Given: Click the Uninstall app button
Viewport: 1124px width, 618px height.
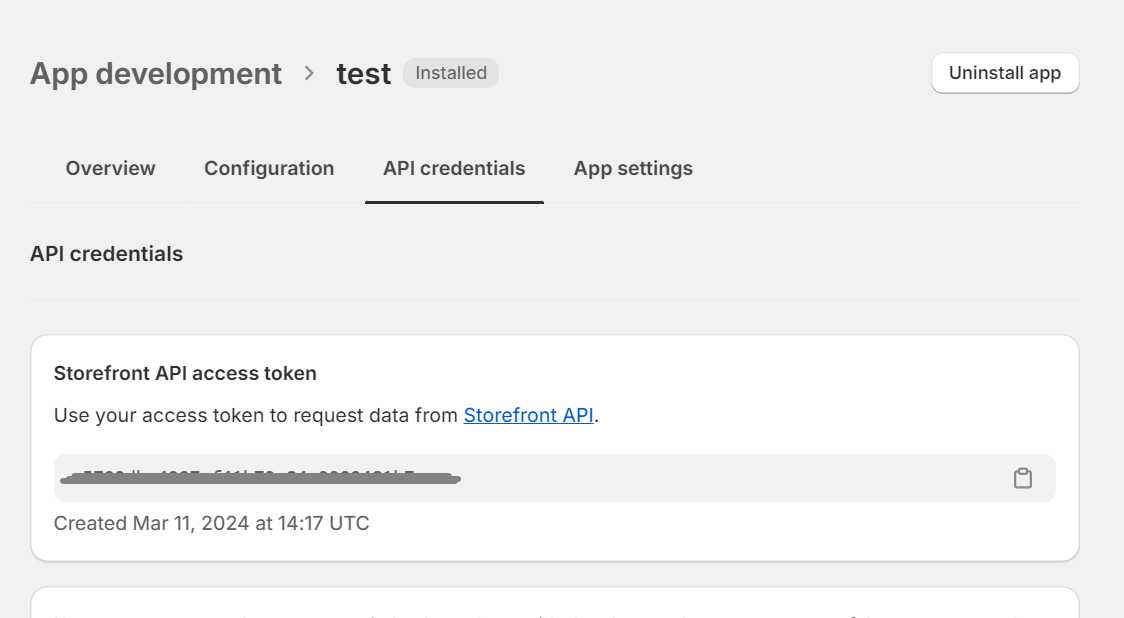Looking at the screenshot, I should (x=1005, y=73).
